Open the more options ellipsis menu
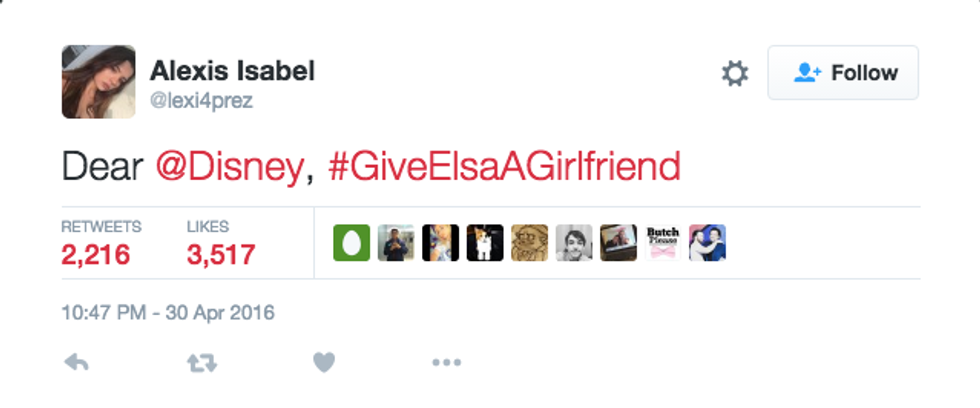980x408 pixels. coord(446,363)
